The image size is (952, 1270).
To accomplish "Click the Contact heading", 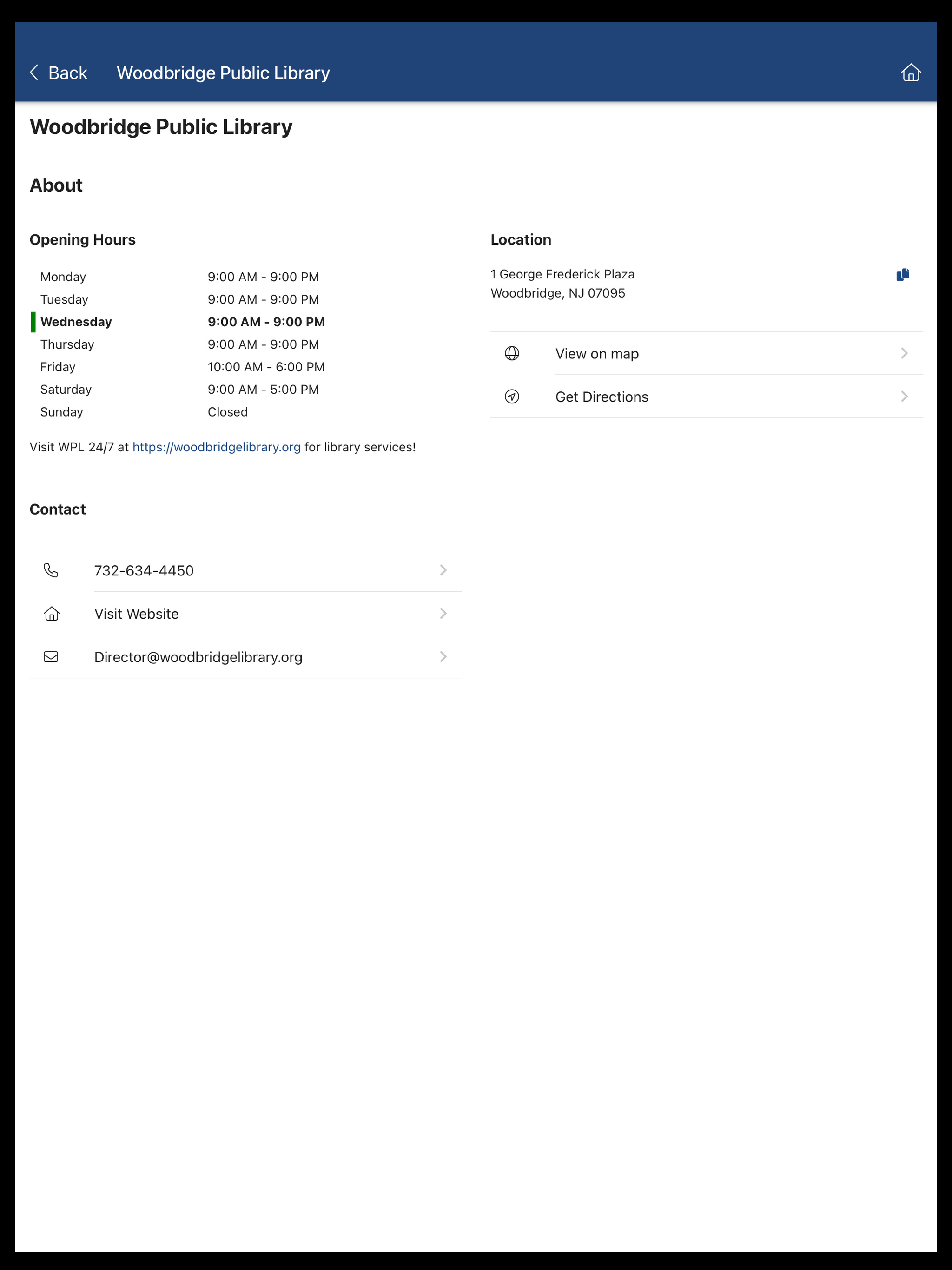I will click(x=58, y=510).
